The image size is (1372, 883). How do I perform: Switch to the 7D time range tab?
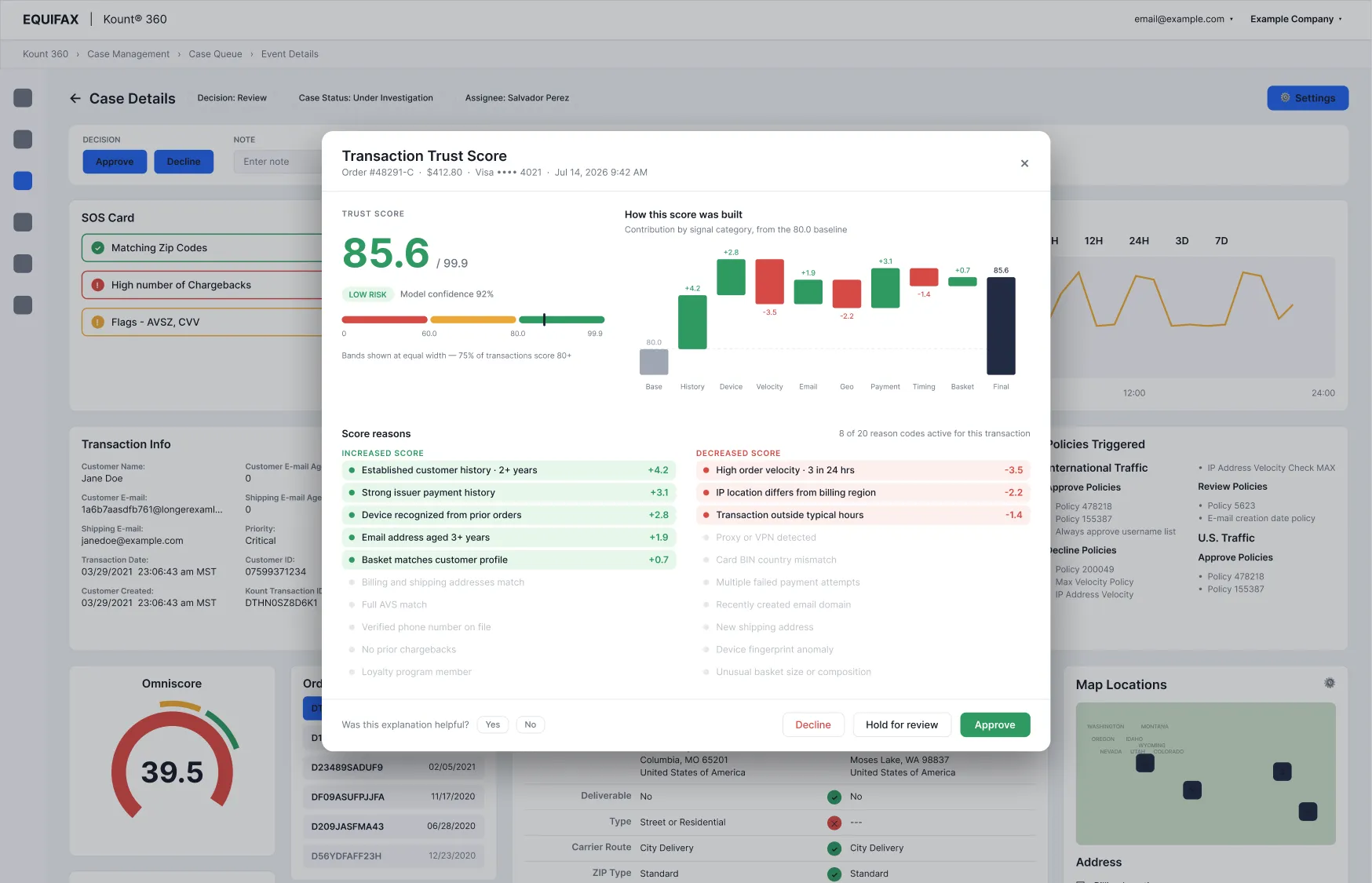point(1221,241)
